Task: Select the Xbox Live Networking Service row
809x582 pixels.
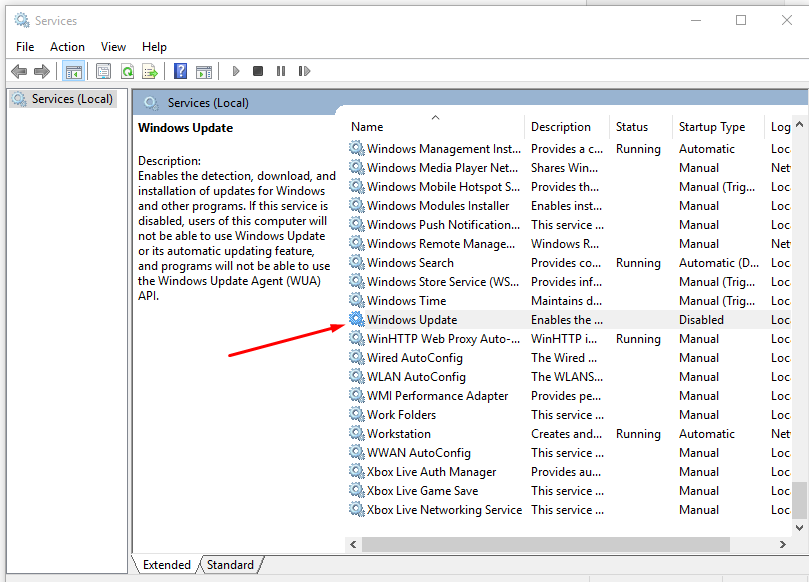Action: (570, 510)
